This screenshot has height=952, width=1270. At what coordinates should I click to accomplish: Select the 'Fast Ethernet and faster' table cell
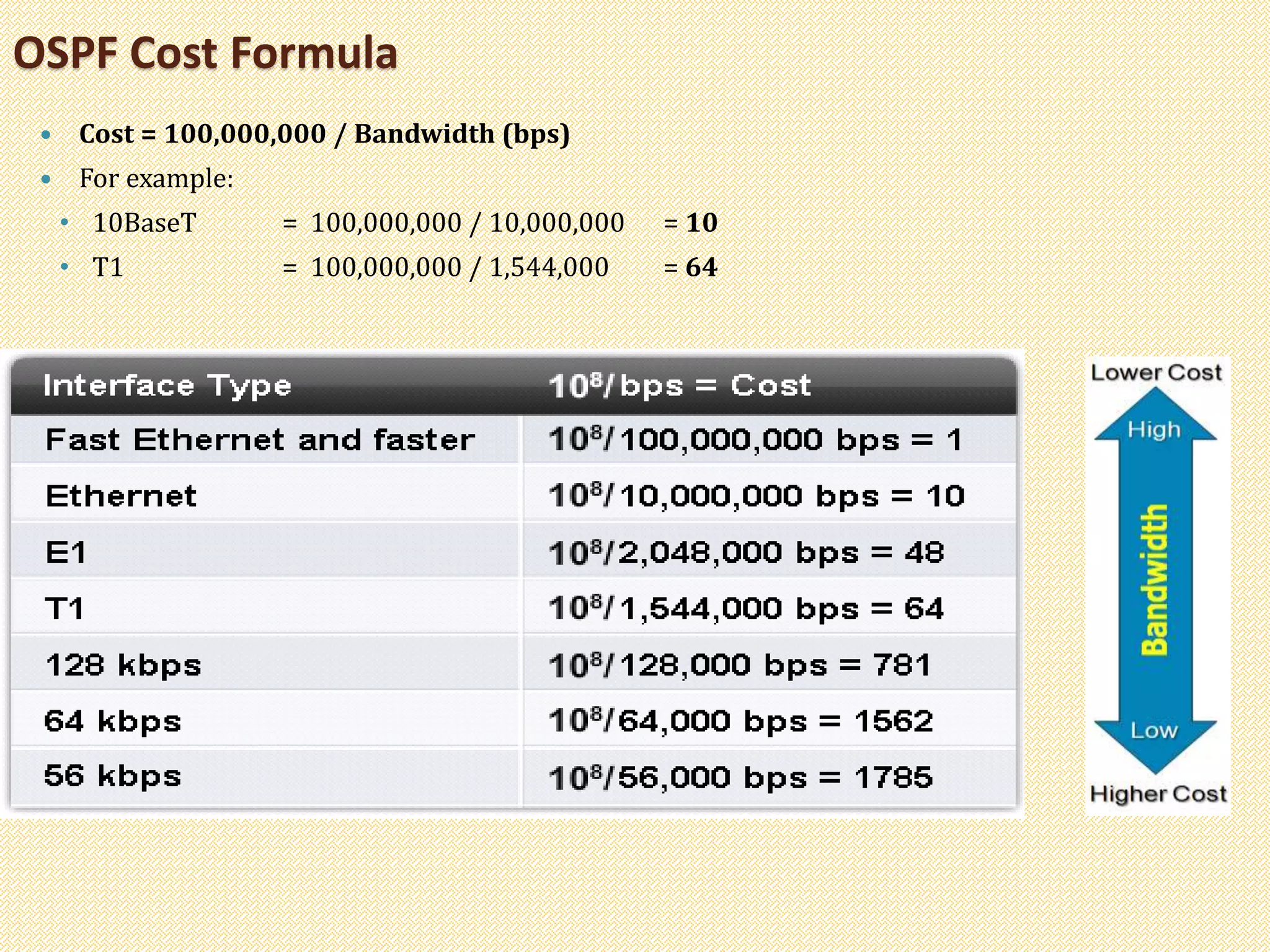click(260, 440)
